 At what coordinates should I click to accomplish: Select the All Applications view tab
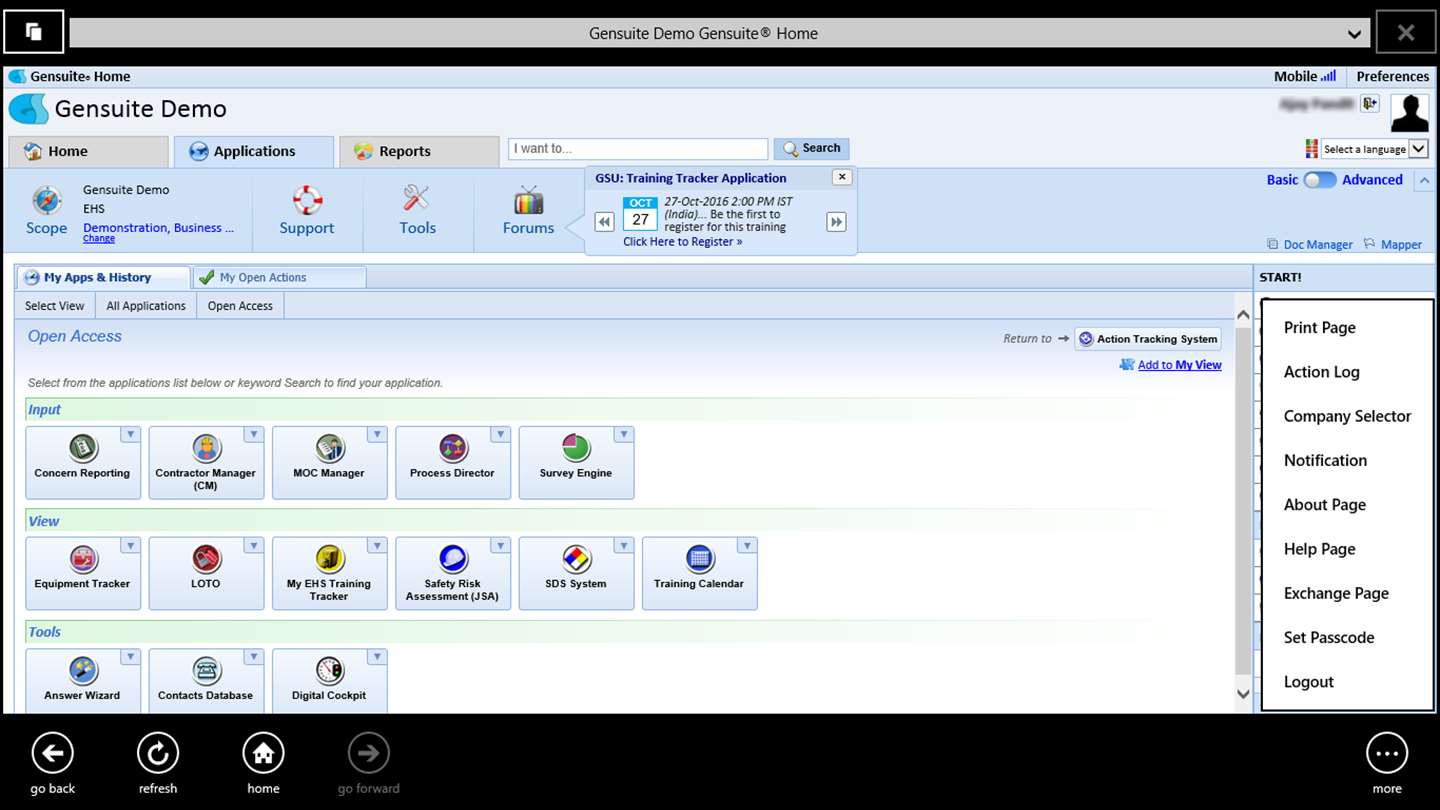pos(146,306)
